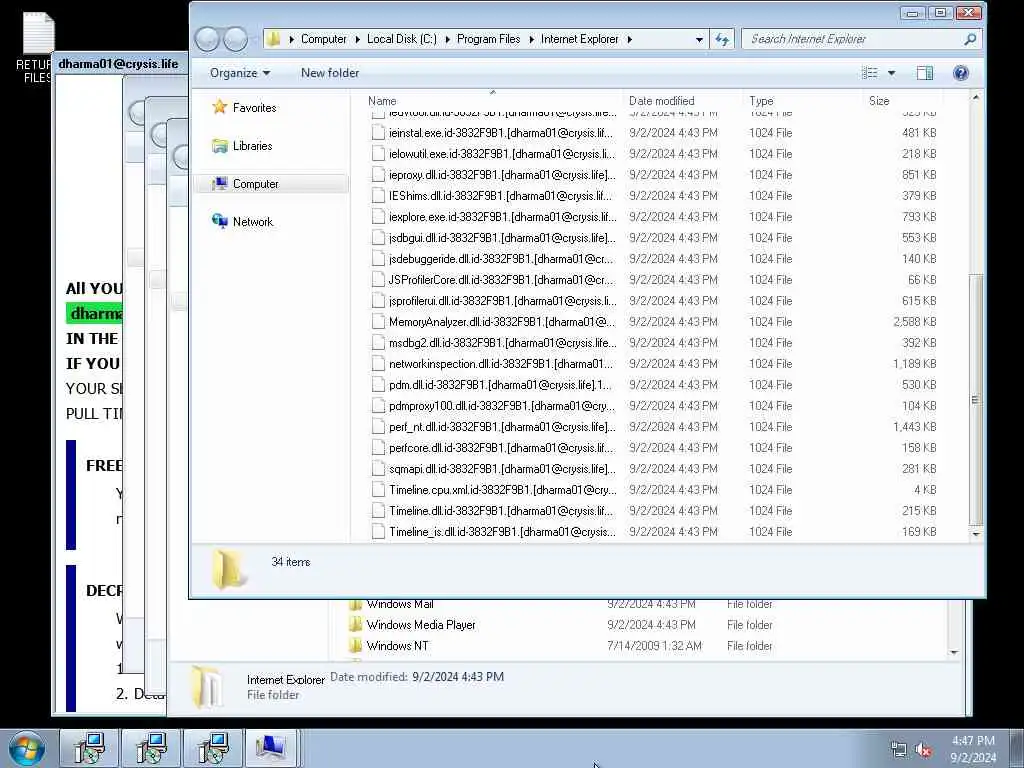This screenshot has width=1024, height=768.
Task: Select the IEShims.dll encrypted file icon
Action: click(378, 195)
